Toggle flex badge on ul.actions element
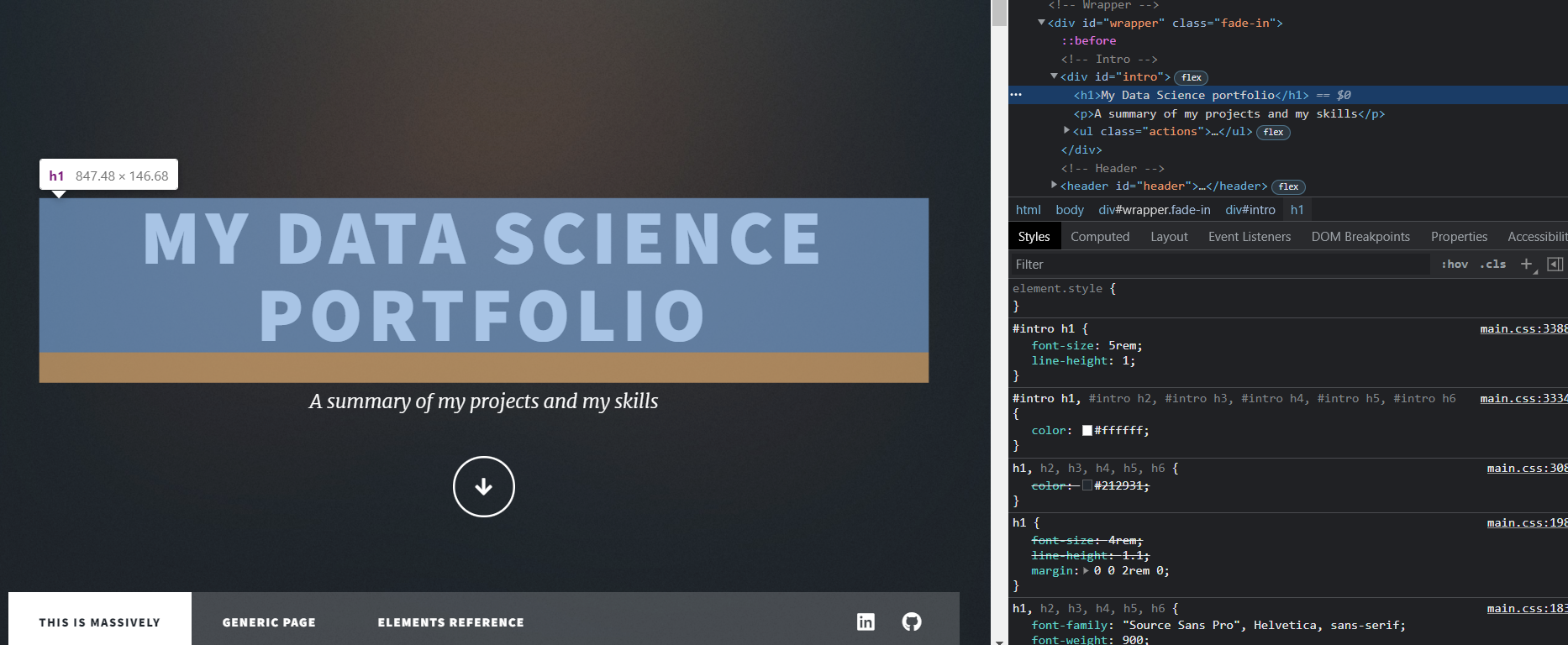The image size is (1568, 645). 1273,132
